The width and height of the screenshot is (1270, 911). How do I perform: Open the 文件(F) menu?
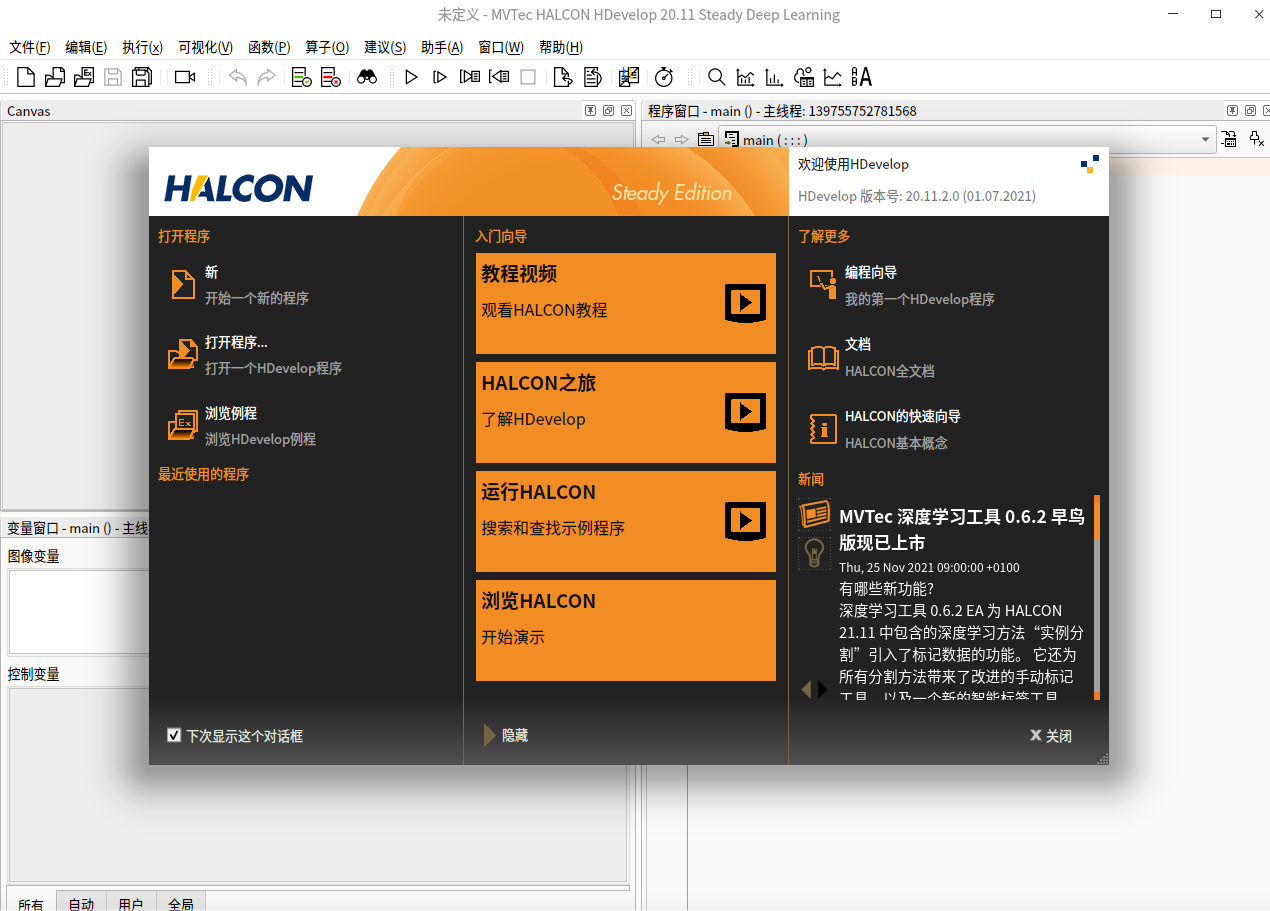pyautogui.click(x=29, y=47)
